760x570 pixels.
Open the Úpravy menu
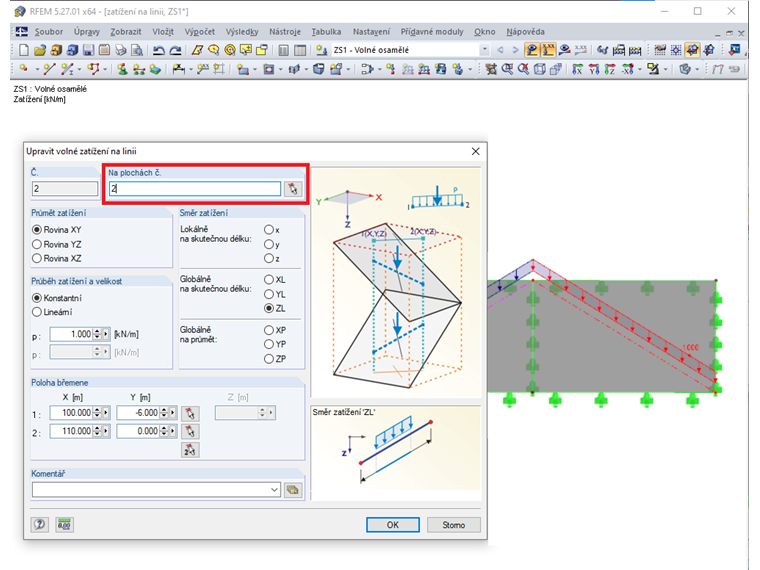[x=87, y=32]
